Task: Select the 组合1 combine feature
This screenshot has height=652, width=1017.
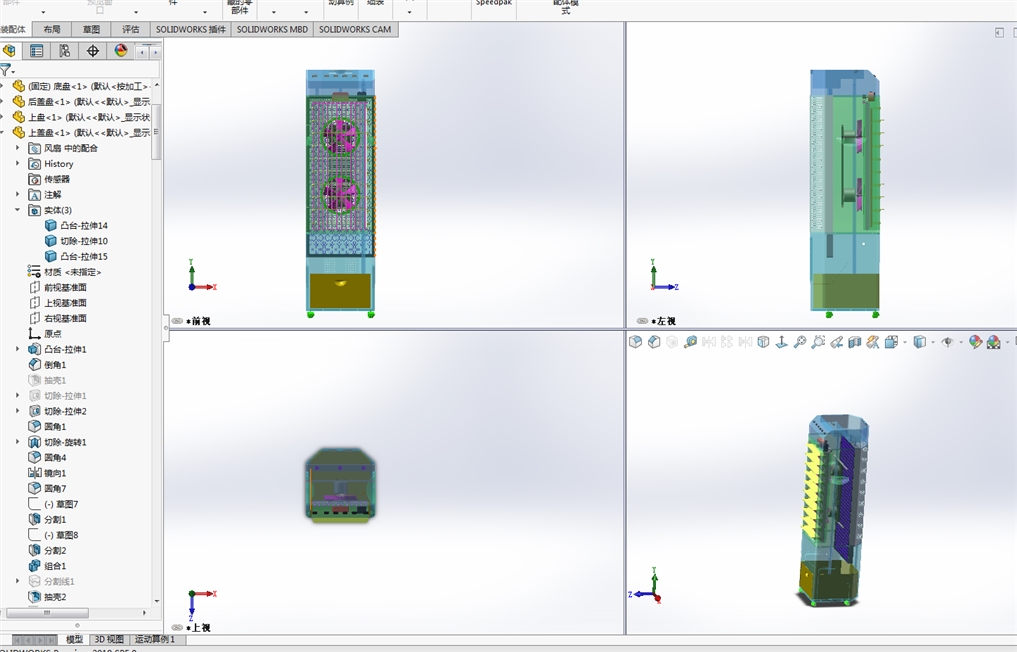Action: [47, 566]
